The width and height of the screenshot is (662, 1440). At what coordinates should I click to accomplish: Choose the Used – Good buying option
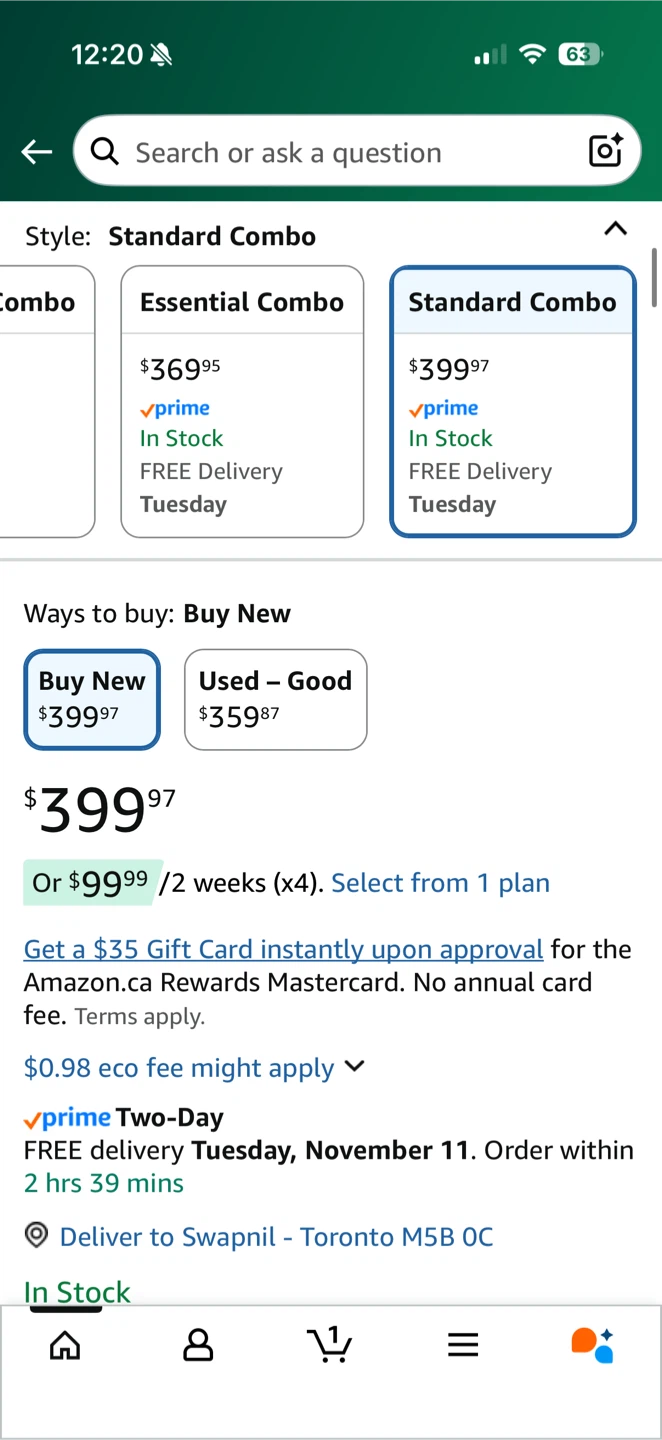pyautogui.click(x=275, y=699)
